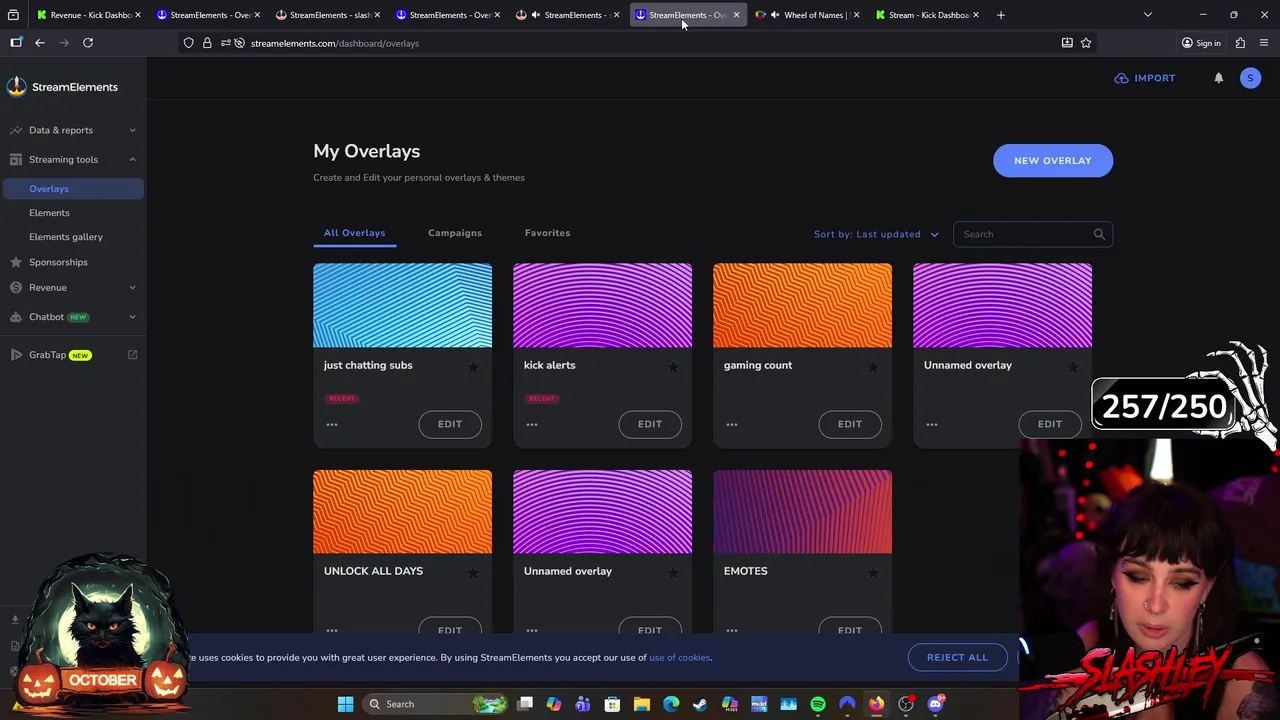Open Sponsorships in the sidebar
Screen dimensions: 1280x720
coord(58,262)
